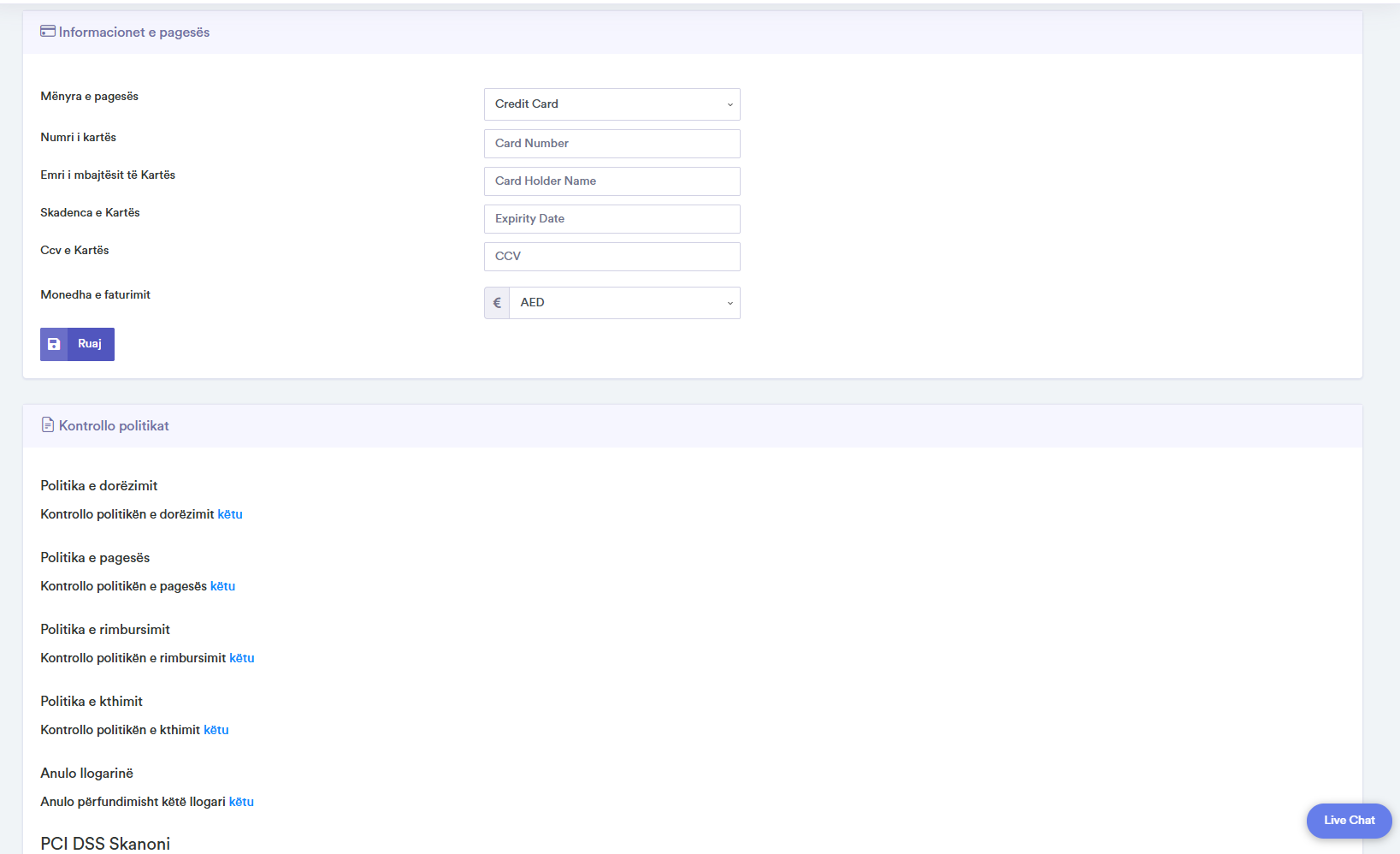Click the Politika e rimbursimit heading
This screenshot has width=1400, height=854.
(105, 630)
